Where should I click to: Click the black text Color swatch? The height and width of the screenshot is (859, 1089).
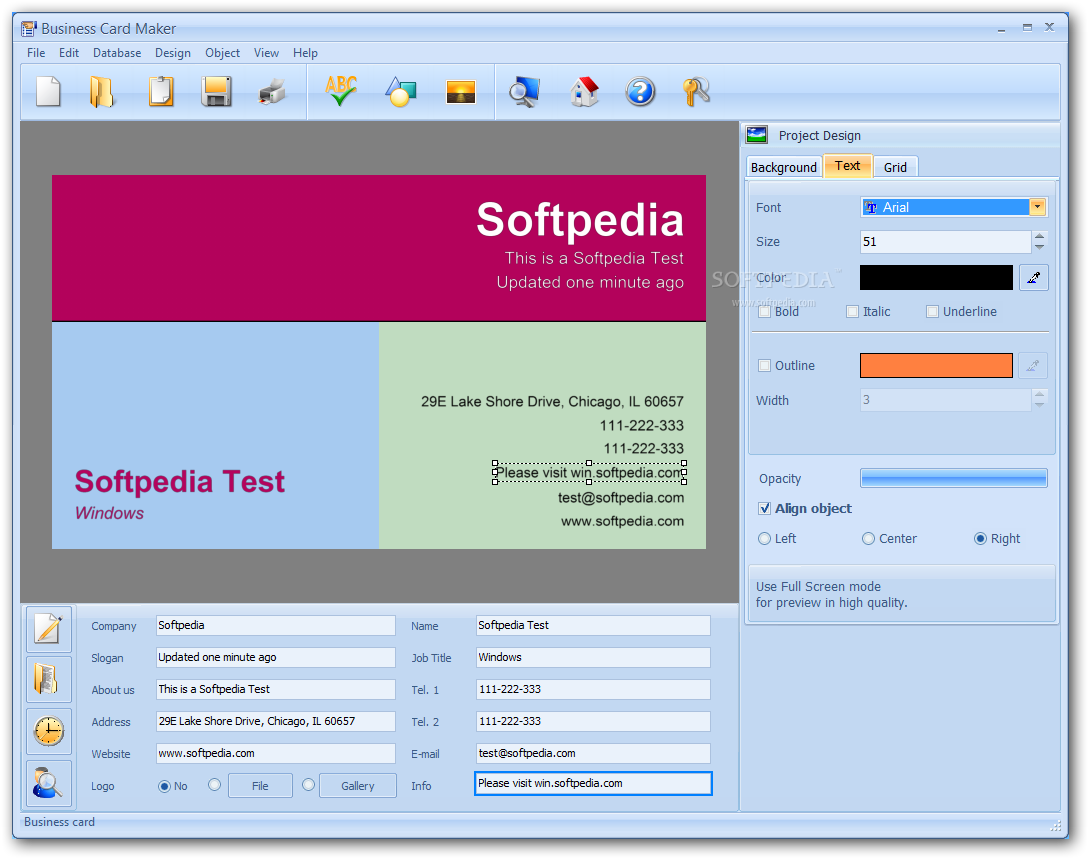[936, 278]
